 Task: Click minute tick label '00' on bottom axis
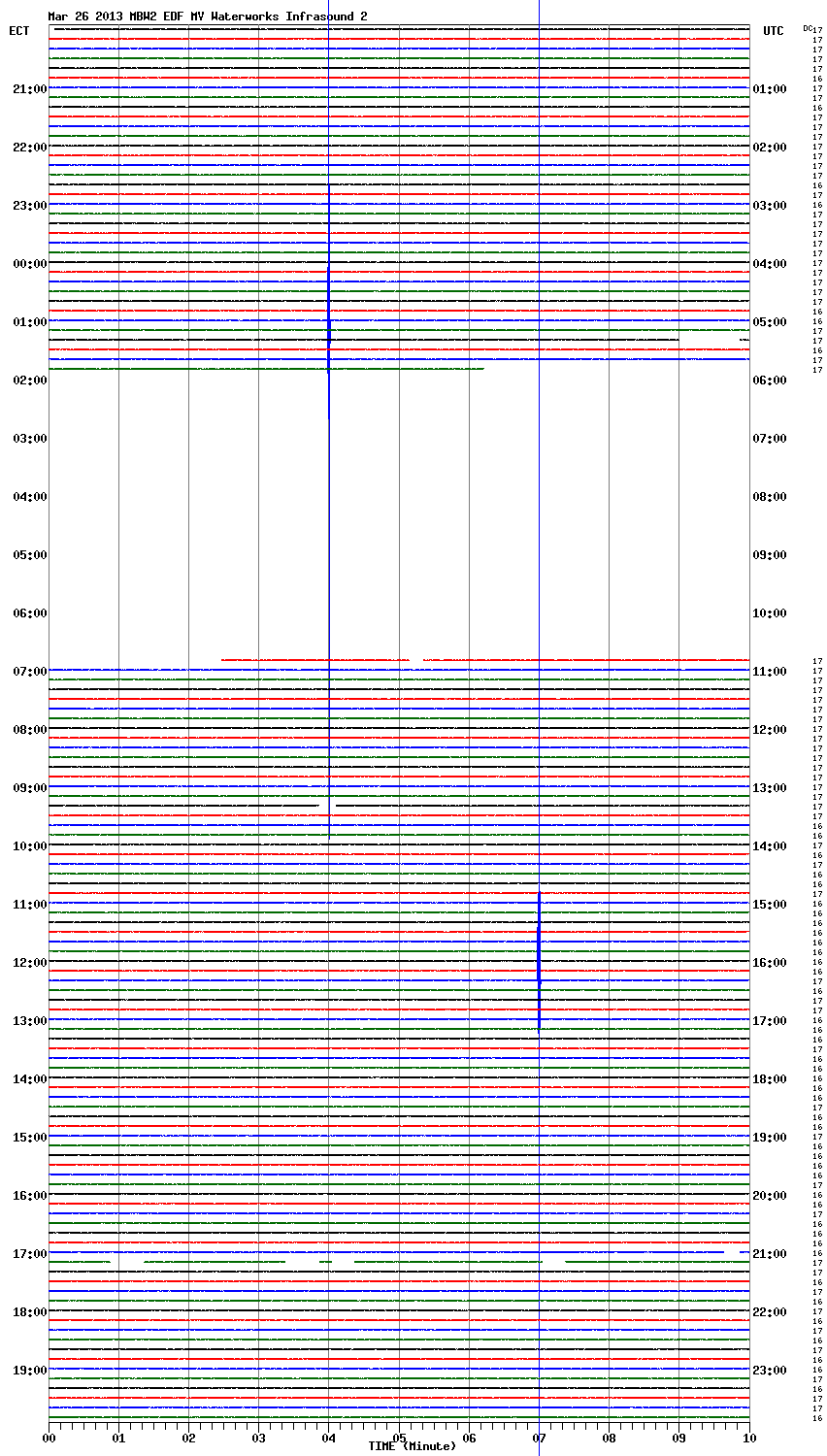coord(49,1438)
